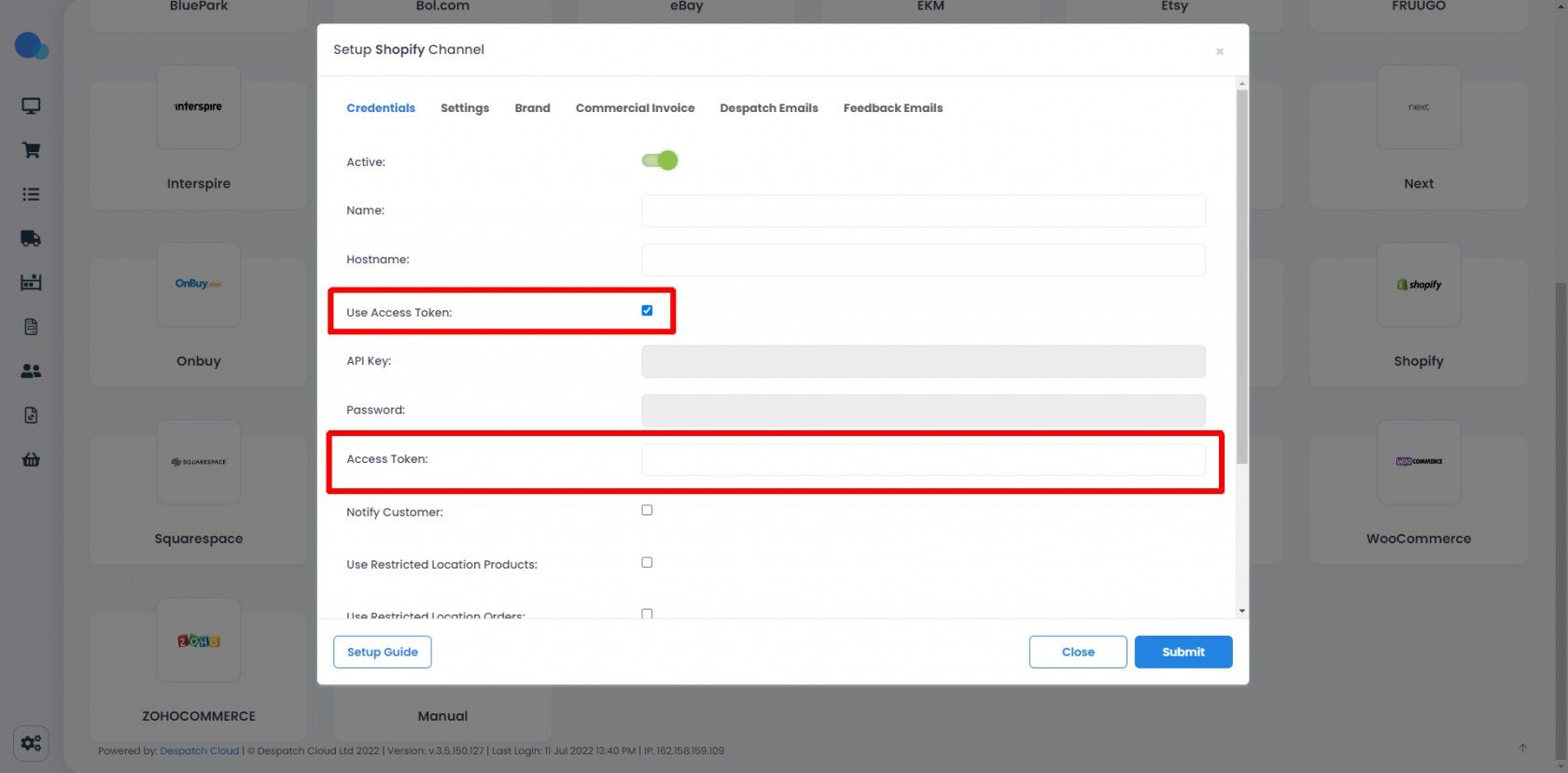Viewport: 1568px width, 773px height.
Task: Close the Setup Shopify Channel dialog with X
Action: pos(1219,51)
